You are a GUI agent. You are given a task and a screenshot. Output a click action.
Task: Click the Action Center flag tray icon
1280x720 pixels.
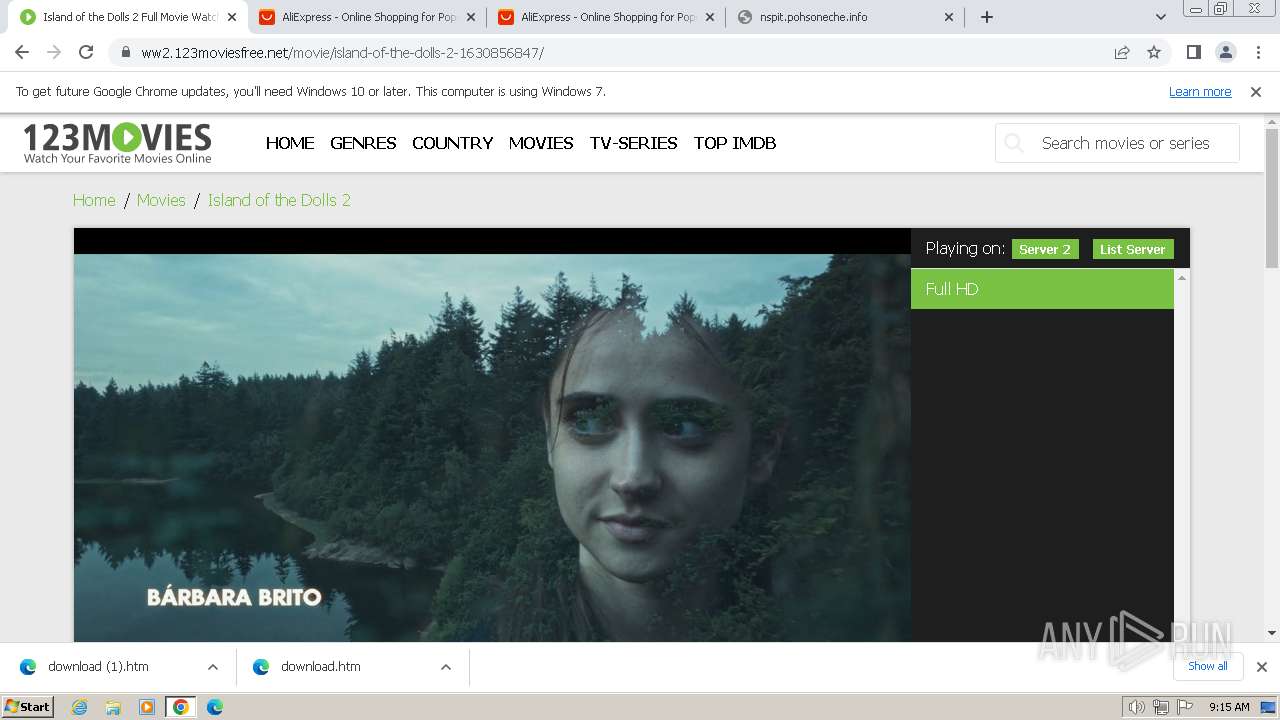[x=1186, y=707]
